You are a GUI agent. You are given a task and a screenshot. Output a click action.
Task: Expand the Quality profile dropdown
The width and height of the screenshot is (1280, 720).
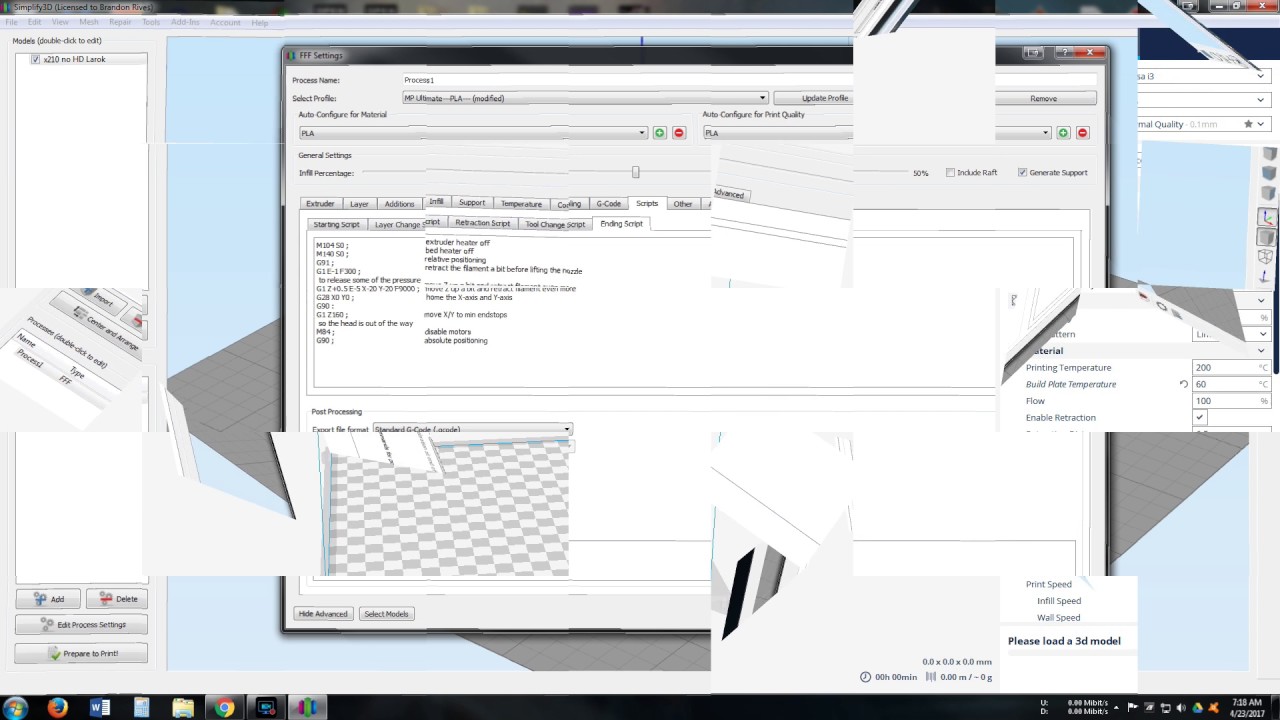[1263, 124]
